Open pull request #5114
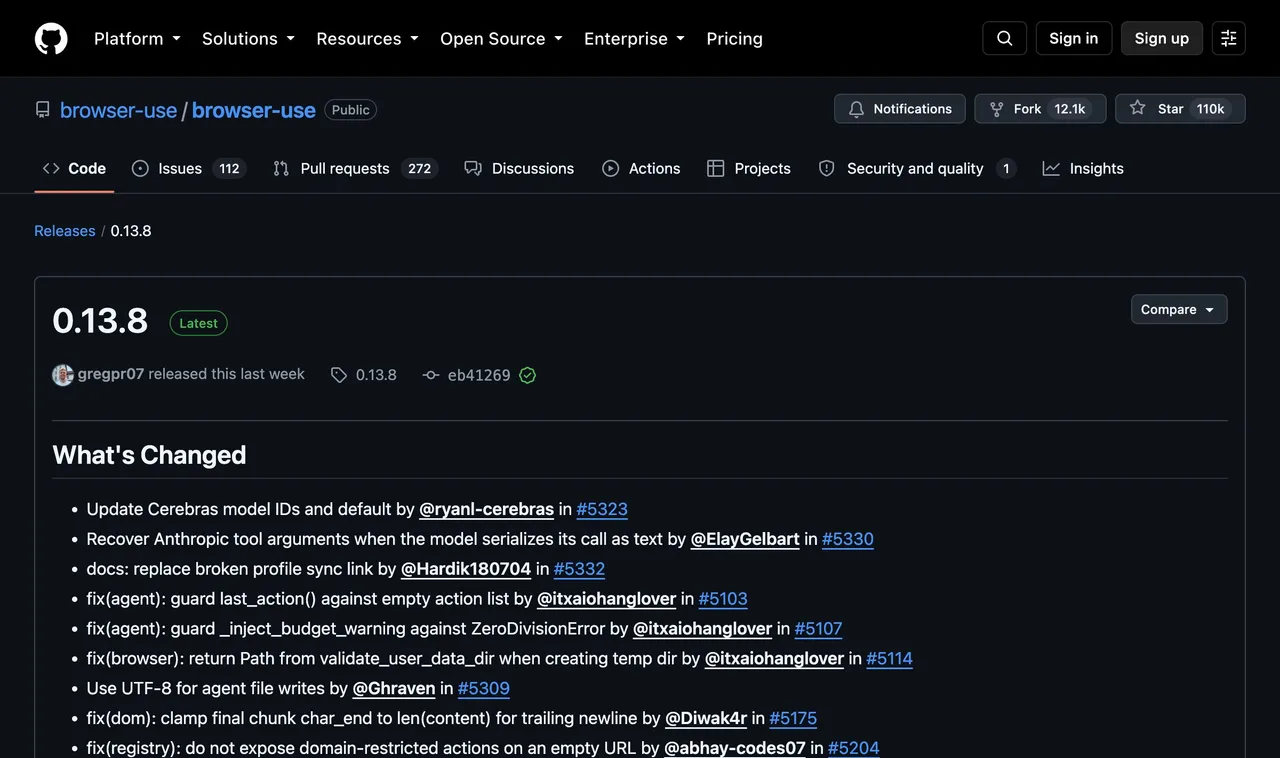Image resolution: width=1280 pixels, height=758 pixels. 890,659
